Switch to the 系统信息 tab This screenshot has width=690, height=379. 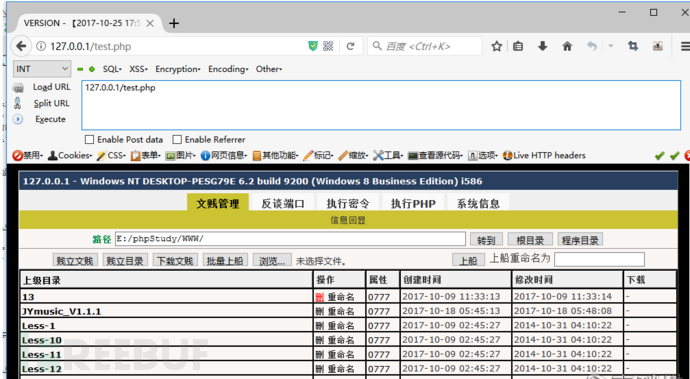pyautogui.click(x=478, y=203)
